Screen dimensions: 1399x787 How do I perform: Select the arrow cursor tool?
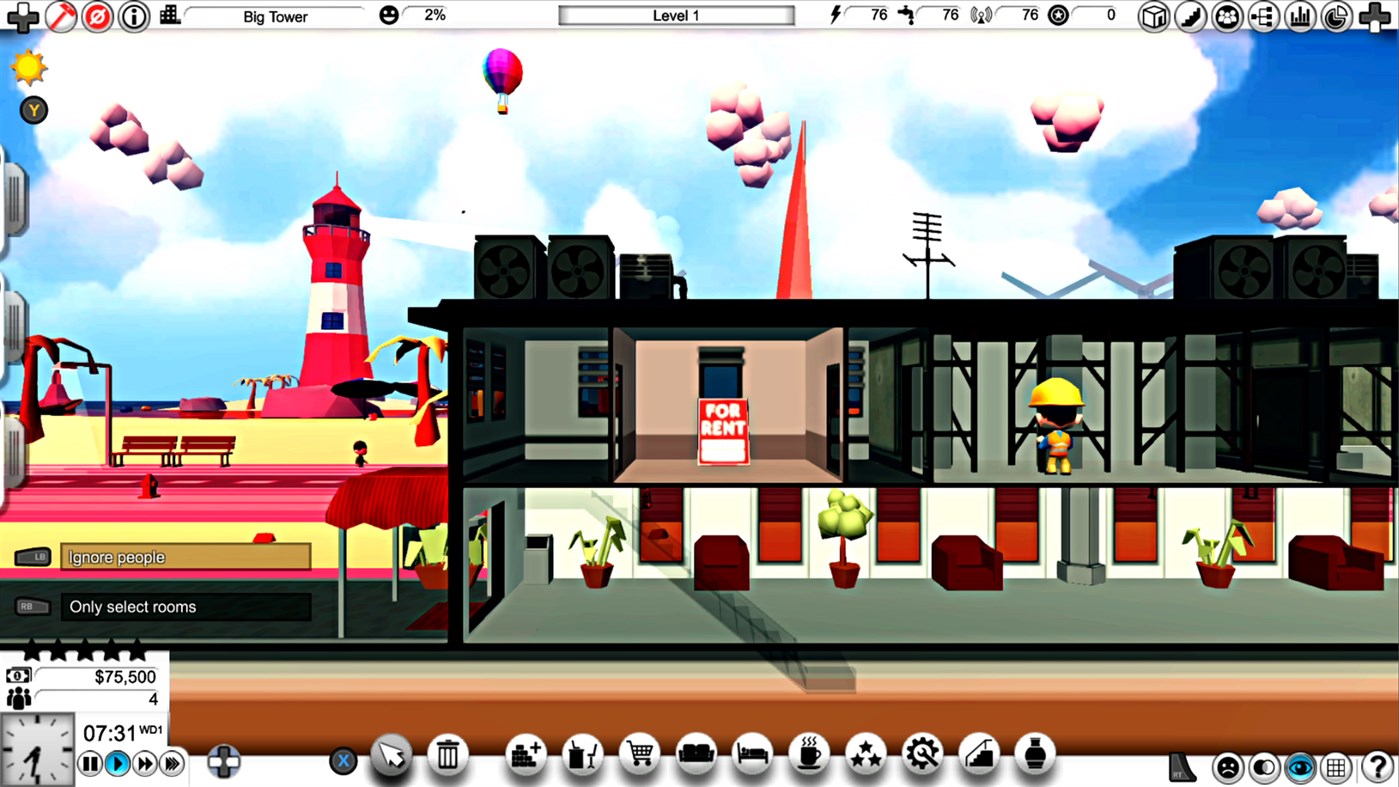391,755
